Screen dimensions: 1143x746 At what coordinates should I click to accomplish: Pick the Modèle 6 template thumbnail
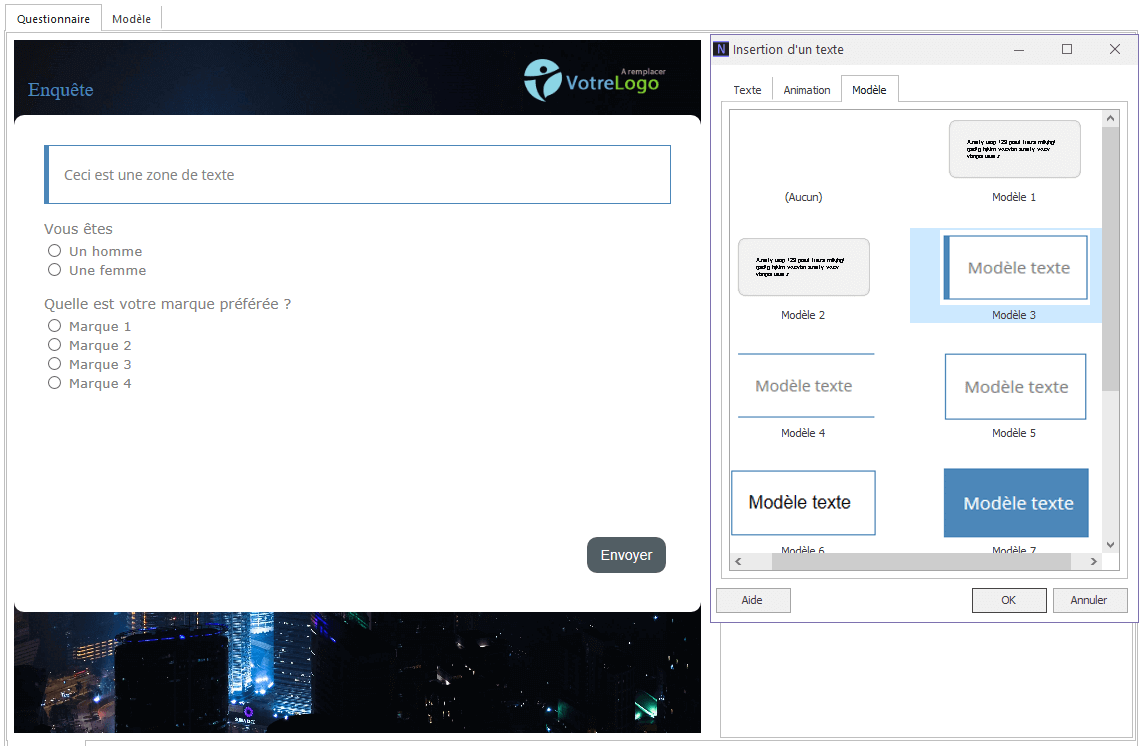pos(803,502)
